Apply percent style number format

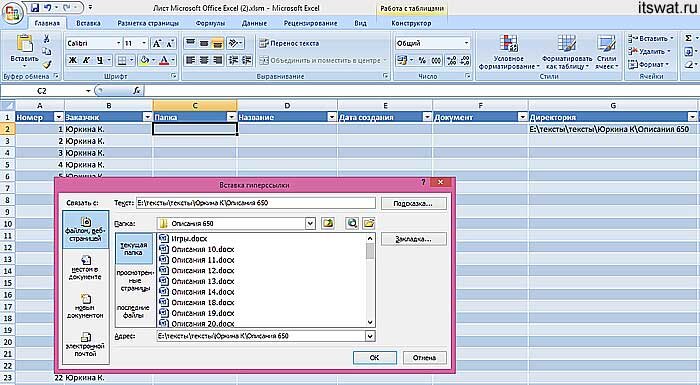click(x=422, y=60)
